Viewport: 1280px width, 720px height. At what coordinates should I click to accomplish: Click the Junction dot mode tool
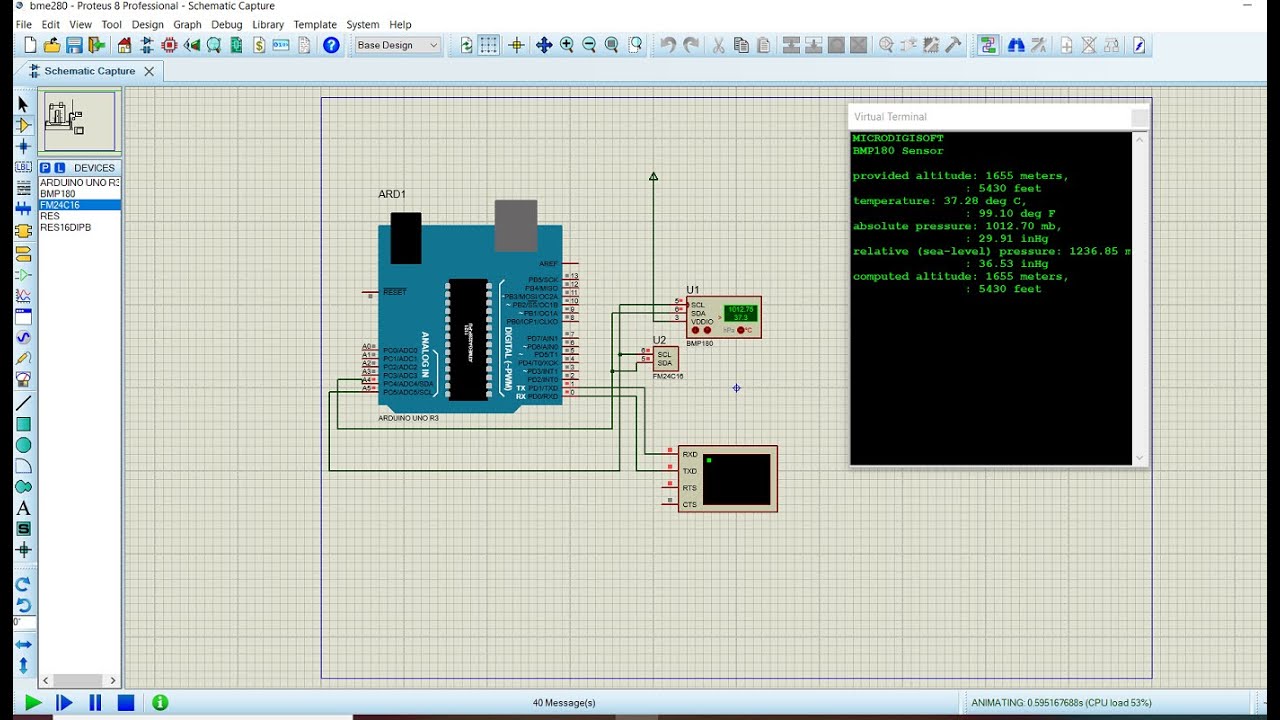23,146
